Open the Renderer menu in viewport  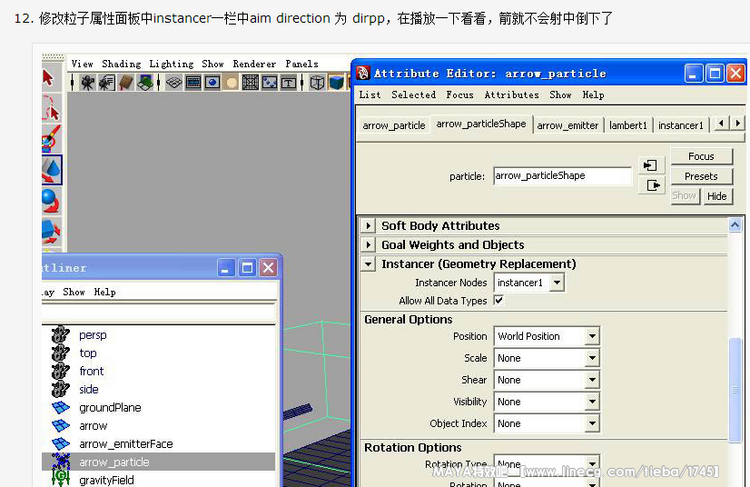click(x=254, y=64)
